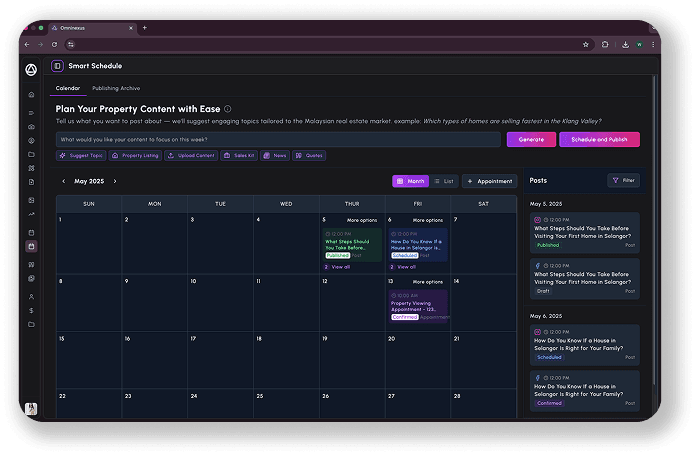Open More options on May 6

(427, 220)
